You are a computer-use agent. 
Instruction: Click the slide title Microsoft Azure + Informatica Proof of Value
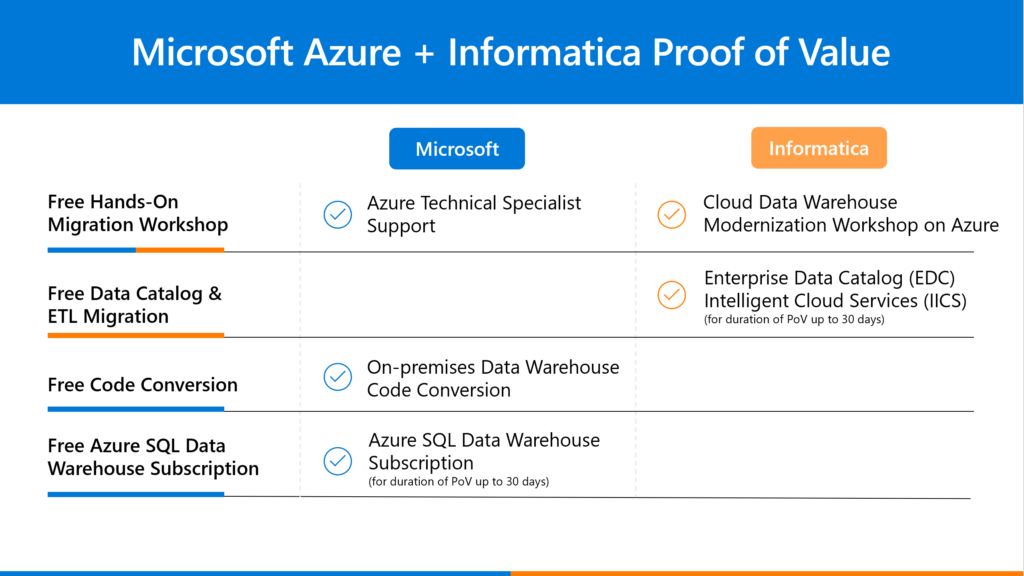coord(511,52)
